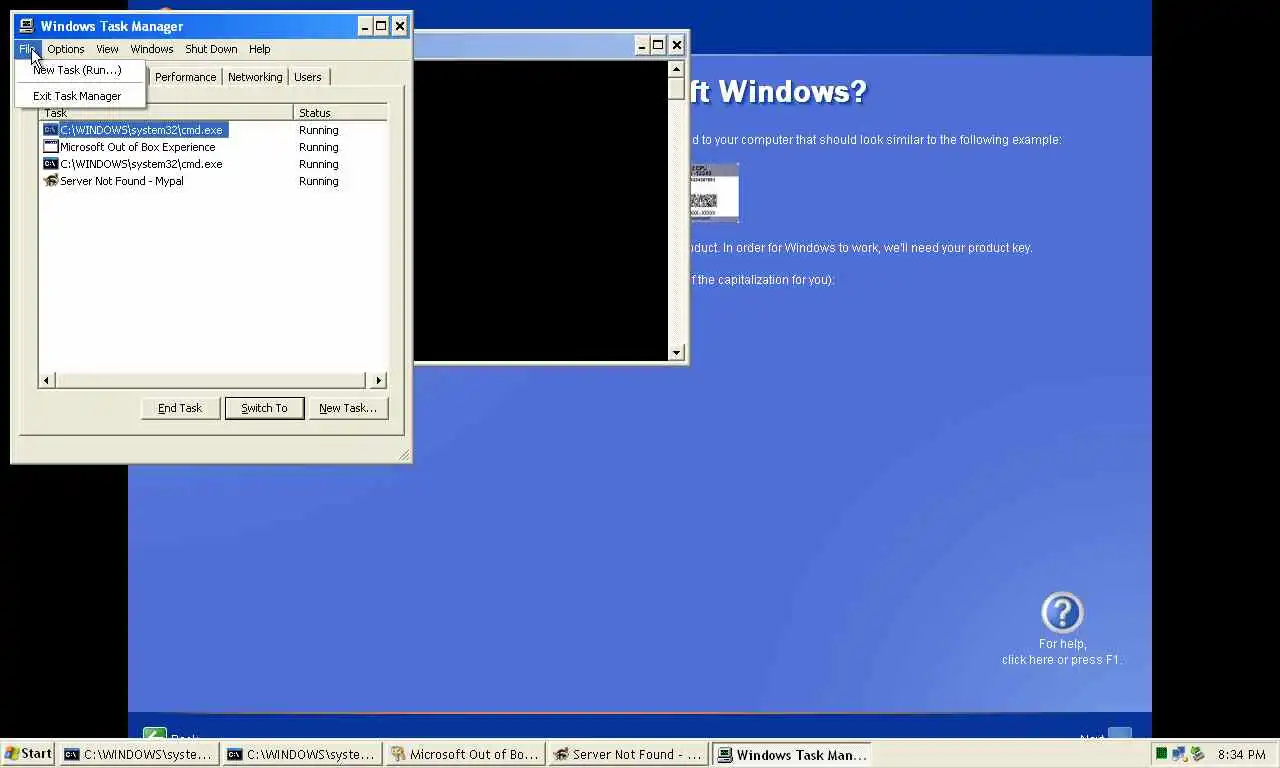Click the Out of Box Experience task icon
Viewport: 1280px width, 768px height.
tap(51, 147)
